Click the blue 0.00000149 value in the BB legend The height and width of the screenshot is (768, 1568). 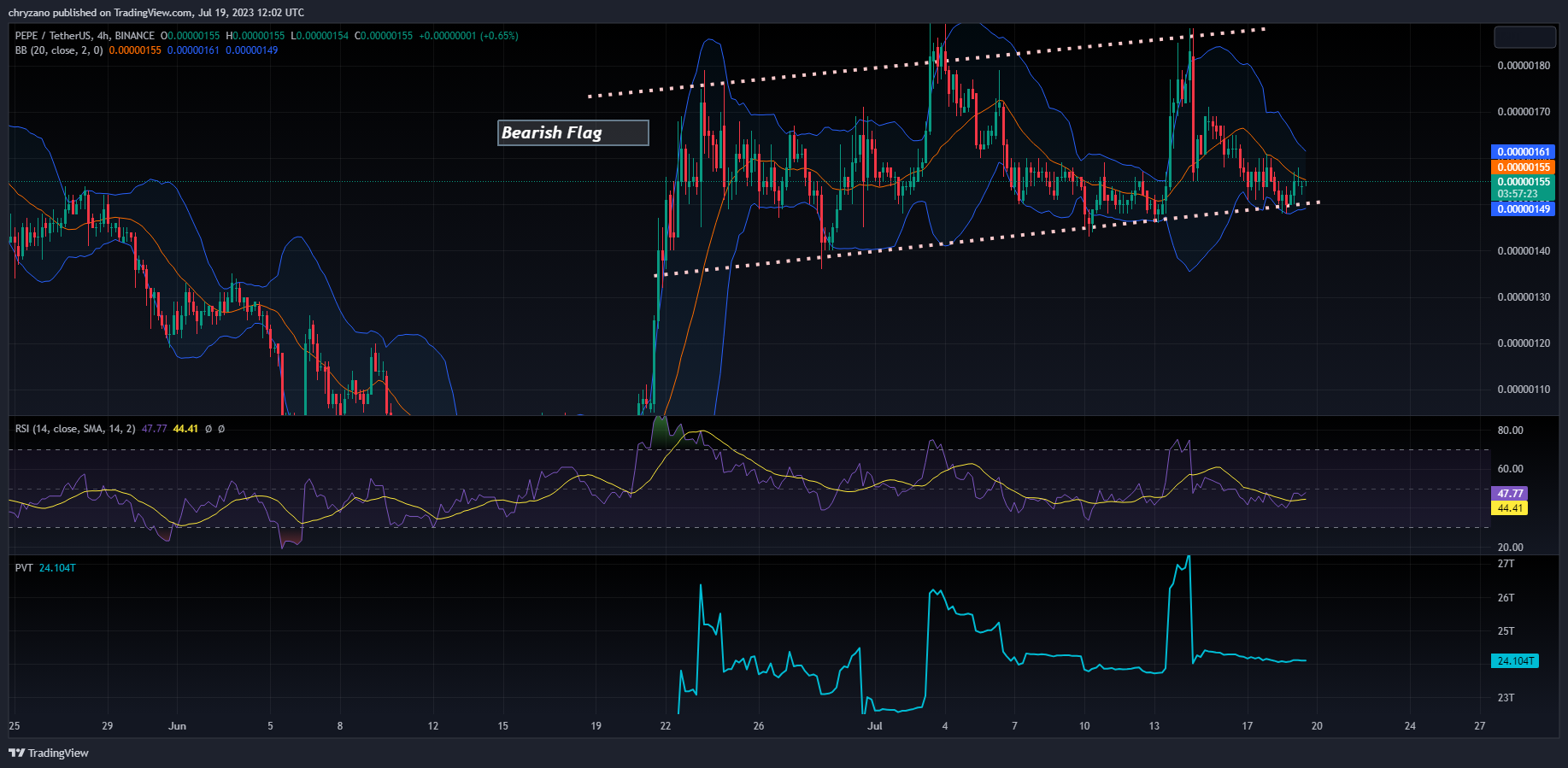click(252, 50)
